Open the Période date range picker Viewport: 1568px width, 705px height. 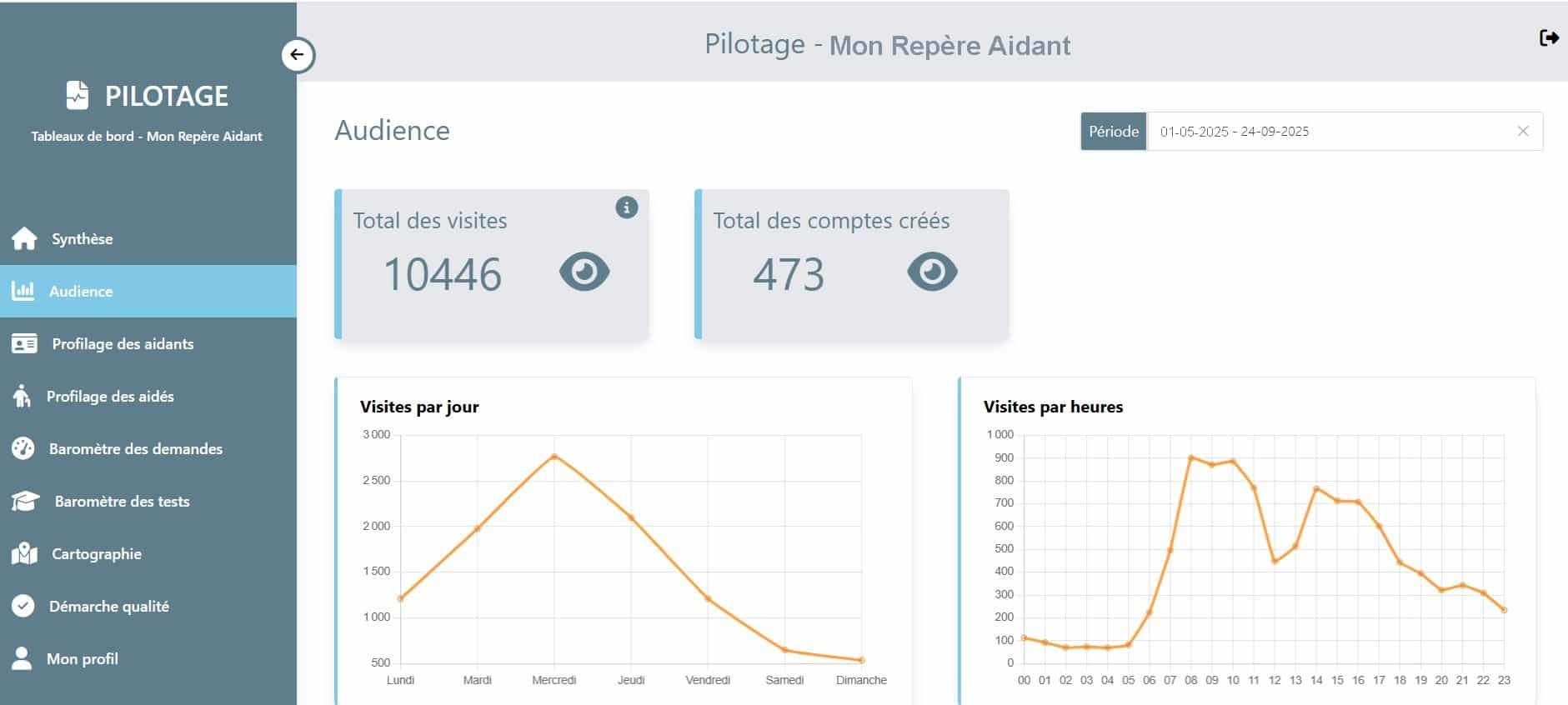(1325, 132)
